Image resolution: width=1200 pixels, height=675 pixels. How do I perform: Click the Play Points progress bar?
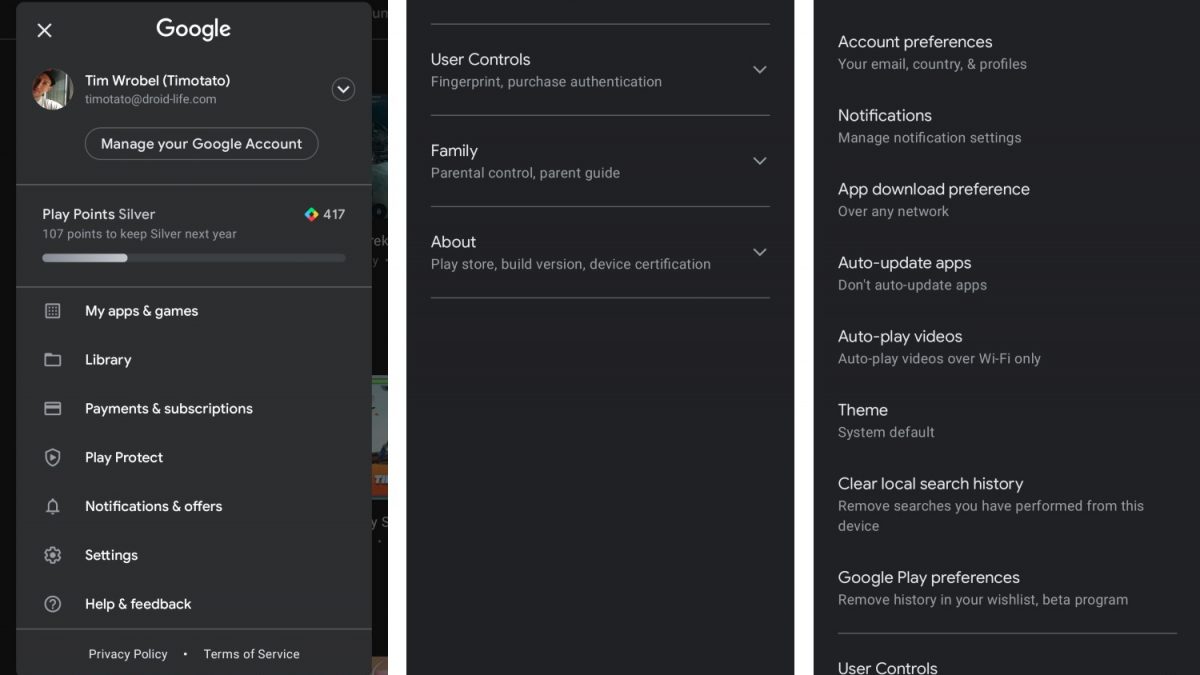(x=193, y=258)
